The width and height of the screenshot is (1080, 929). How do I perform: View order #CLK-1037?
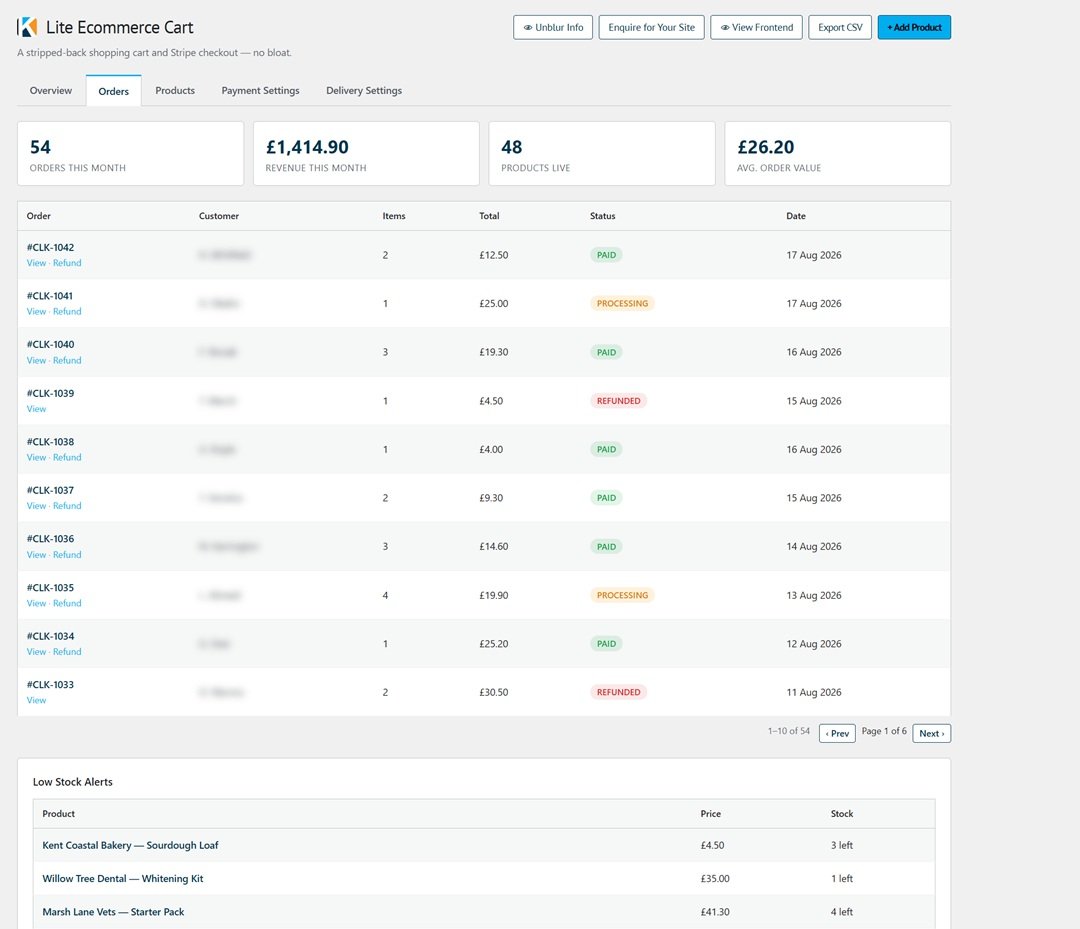(37, 505)
